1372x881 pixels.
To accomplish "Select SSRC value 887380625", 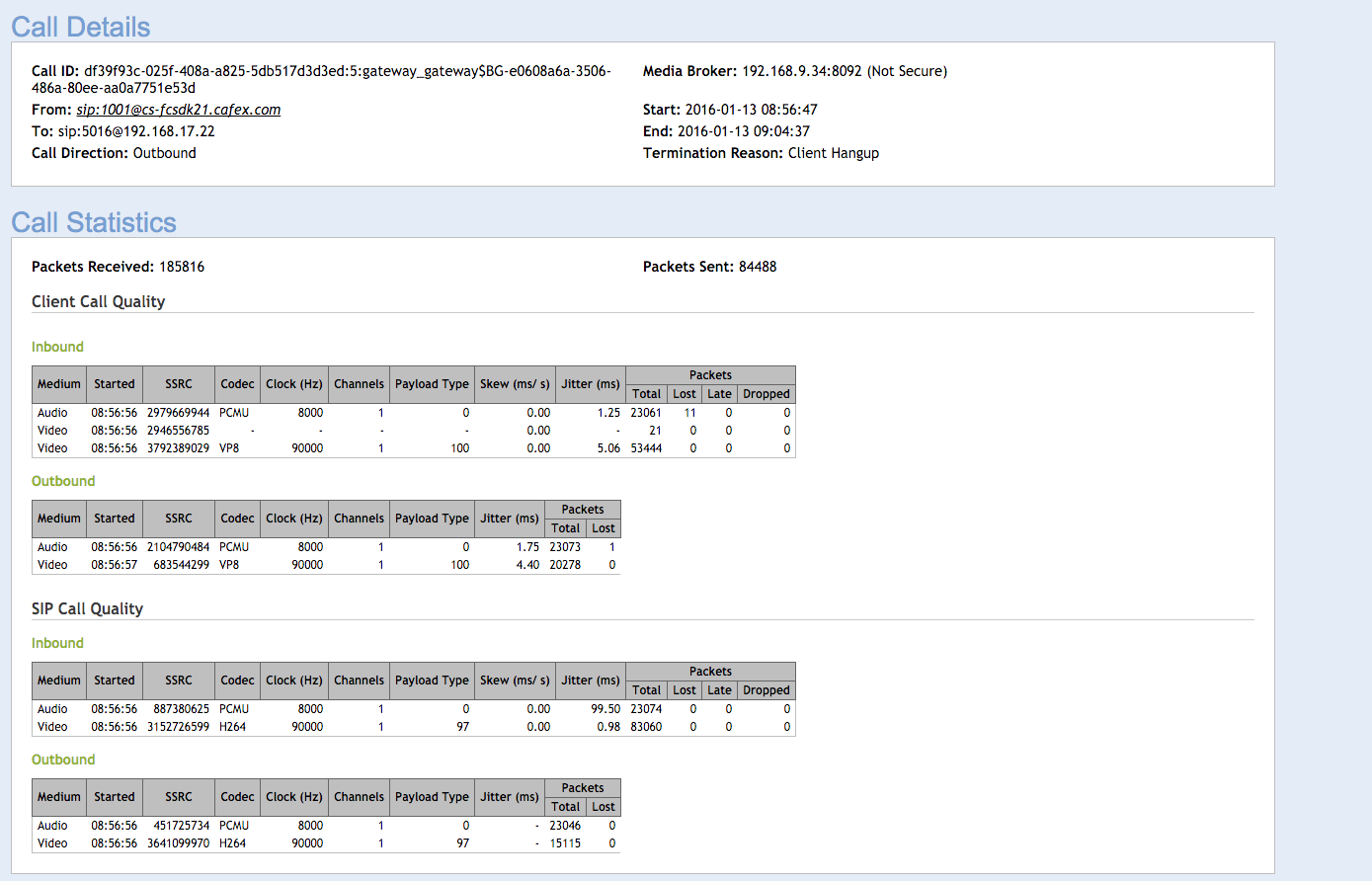I will click(x=182, y=709).
